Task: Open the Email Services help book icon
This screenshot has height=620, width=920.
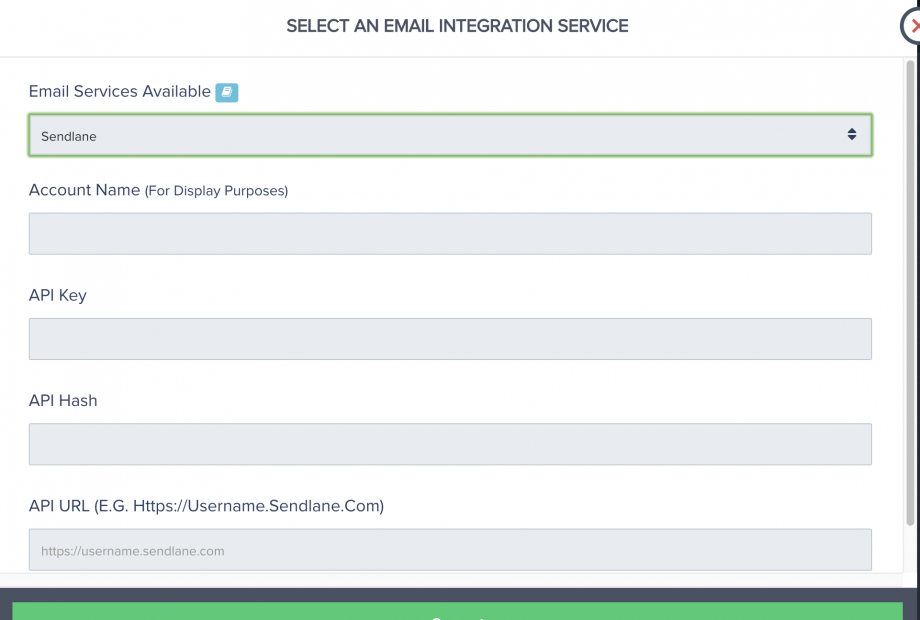Action: pyautogui.click(x=226, y=92)
